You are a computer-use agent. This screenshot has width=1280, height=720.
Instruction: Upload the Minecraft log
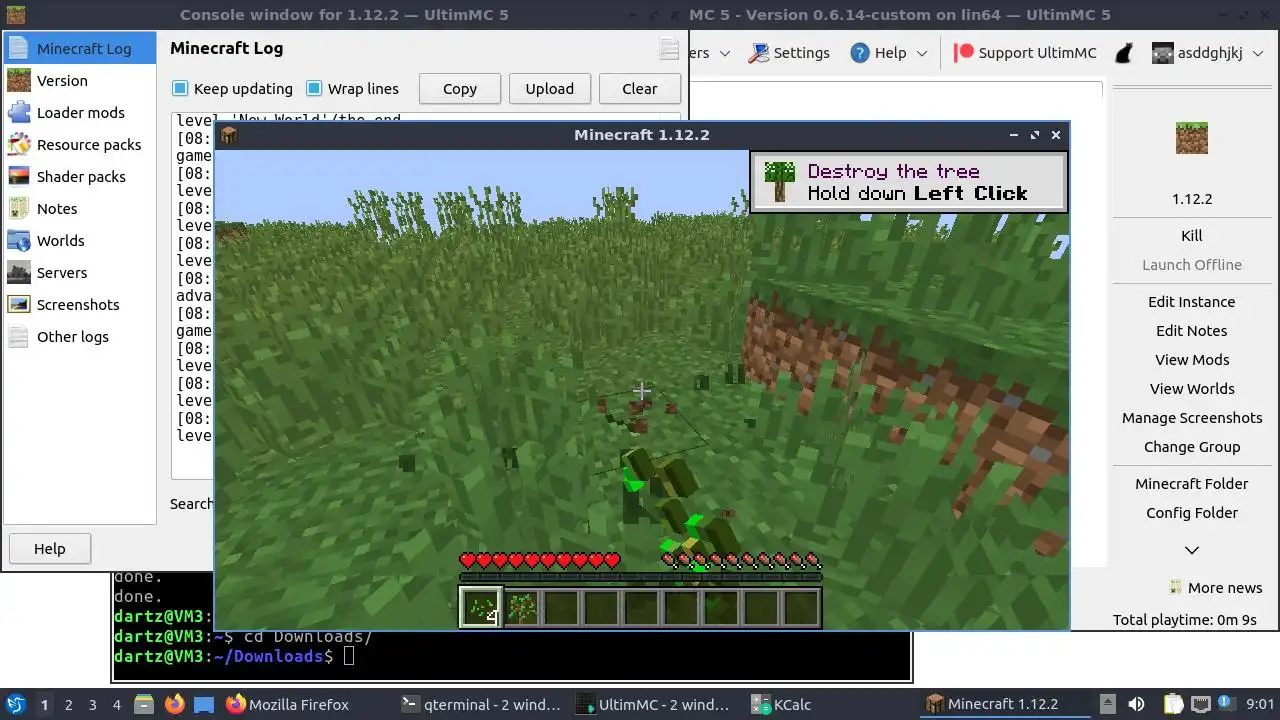pos(550,88)
